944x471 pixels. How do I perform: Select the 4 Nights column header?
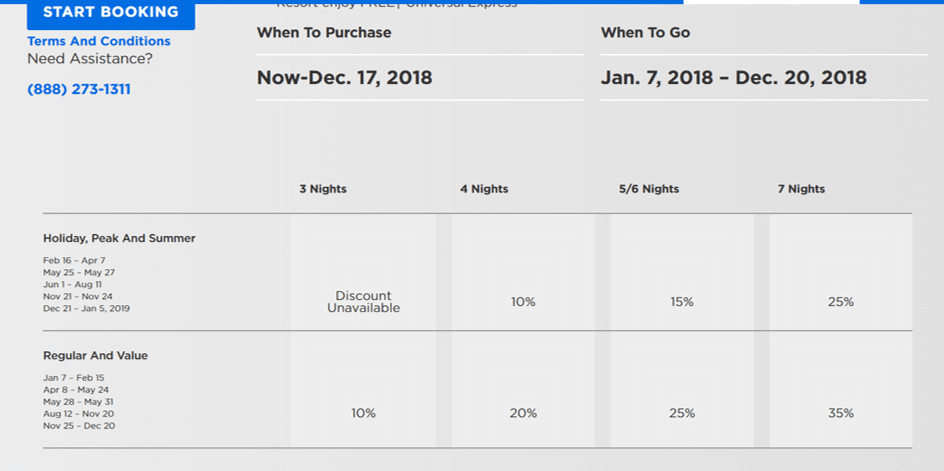pyautogui.click(x=484, y=189)
